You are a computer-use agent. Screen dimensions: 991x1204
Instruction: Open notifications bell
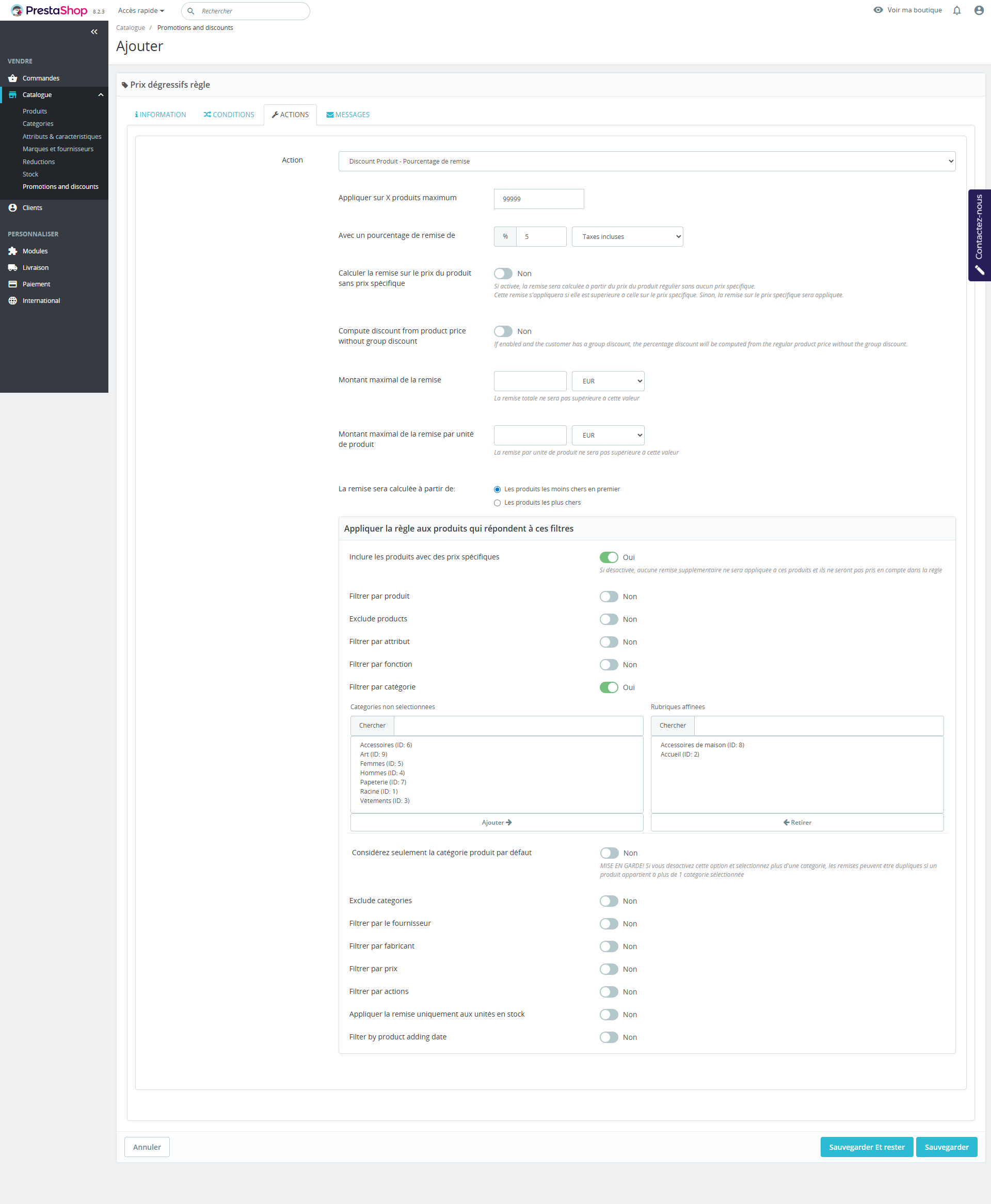point(957,10)
